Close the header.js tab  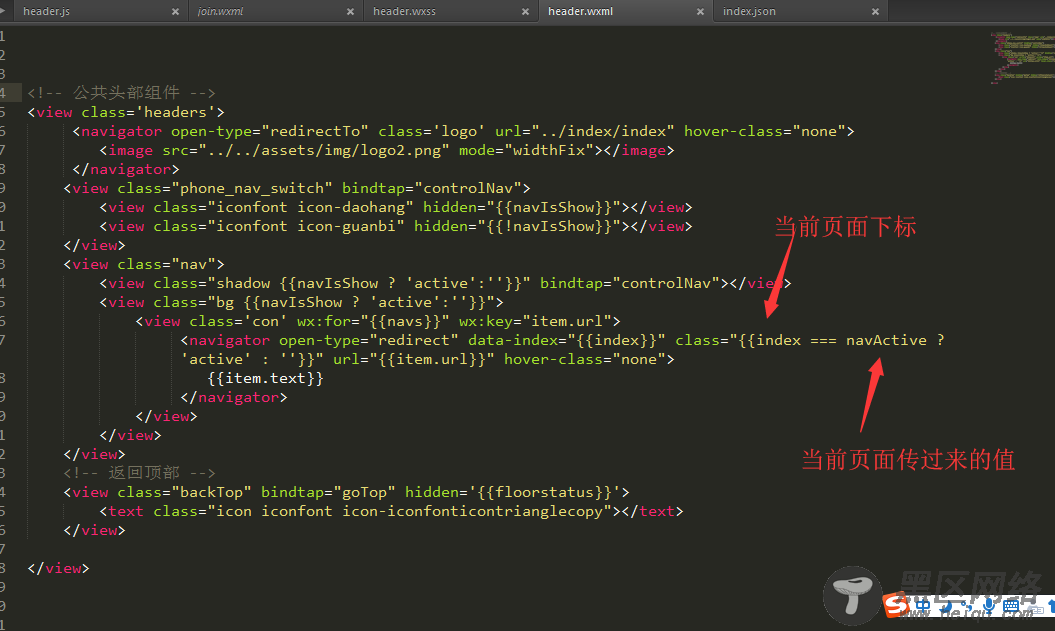click(x=175, y=12)
